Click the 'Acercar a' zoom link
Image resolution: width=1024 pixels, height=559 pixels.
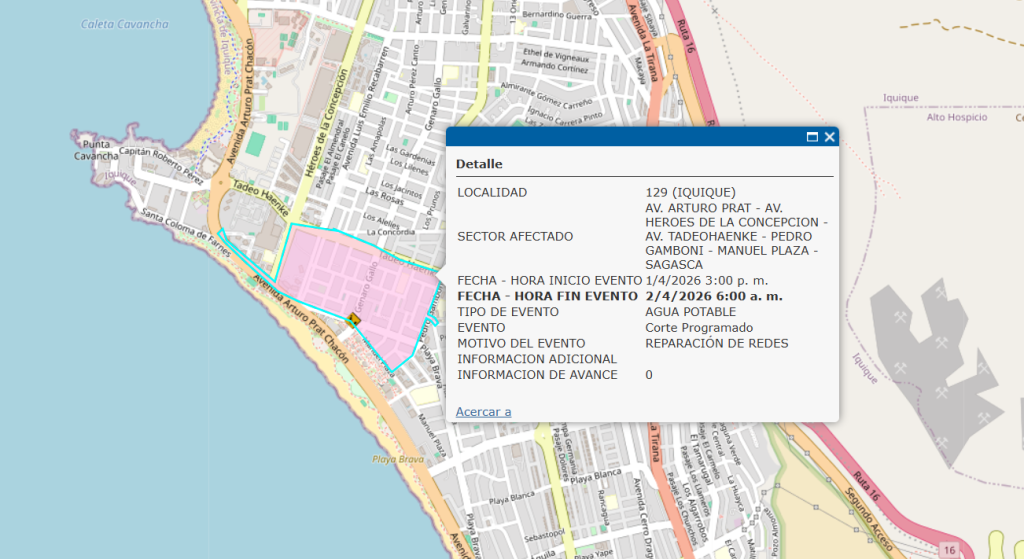coord(483,411)
